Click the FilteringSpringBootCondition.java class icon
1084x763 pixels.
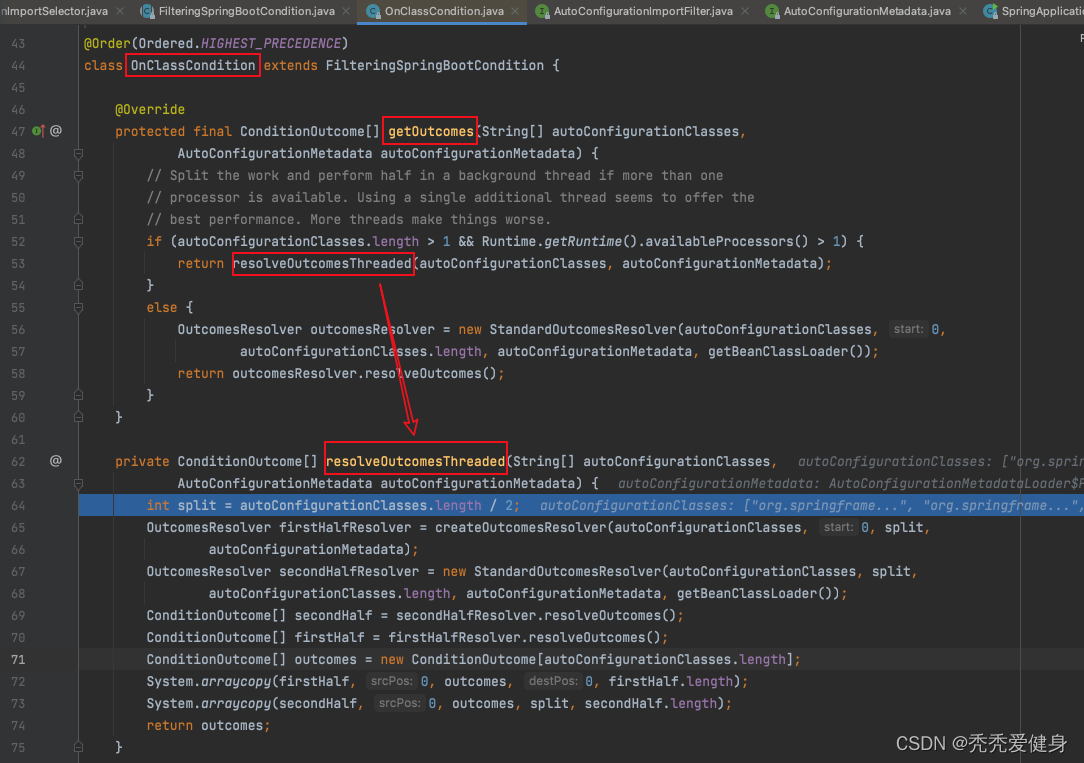tap(148, 11)
